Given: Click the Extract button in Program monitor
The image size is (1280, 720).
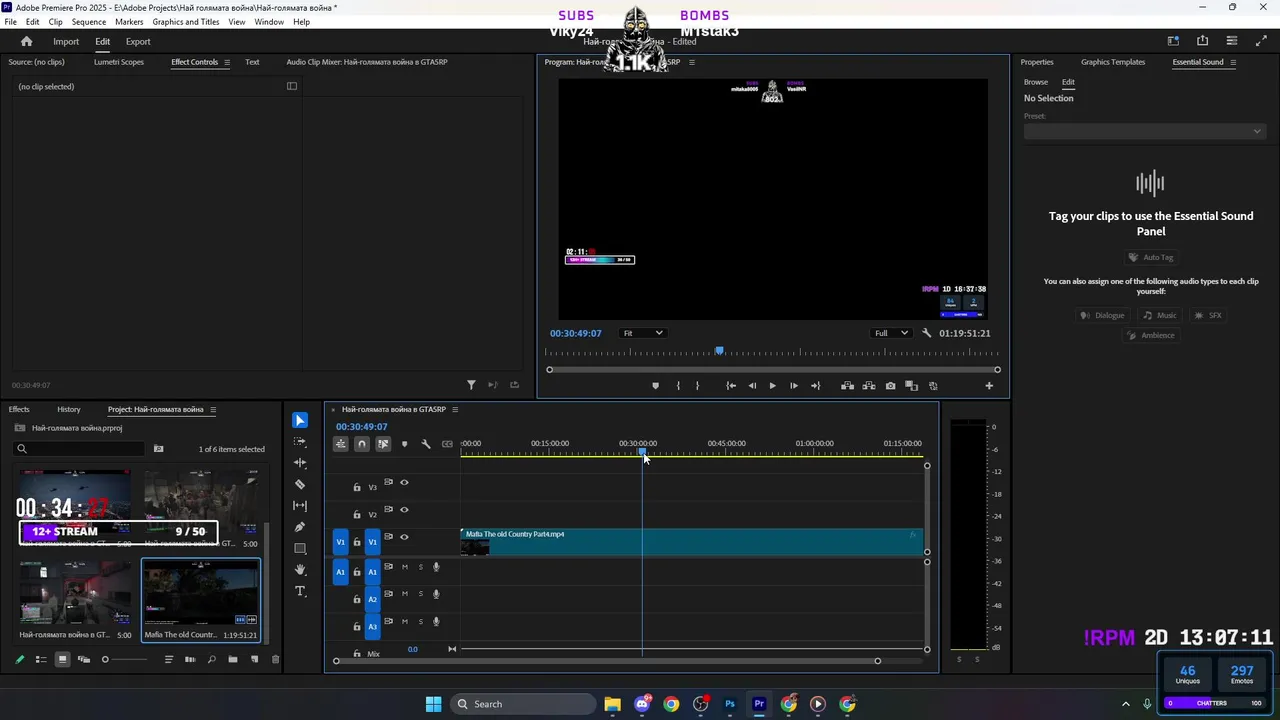Looking at the screenshot, I should (x=868, y=386).
